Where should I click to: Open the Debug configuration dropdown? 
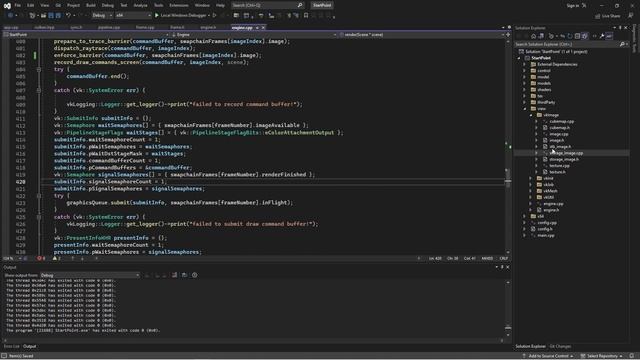(x=102, y=16)
